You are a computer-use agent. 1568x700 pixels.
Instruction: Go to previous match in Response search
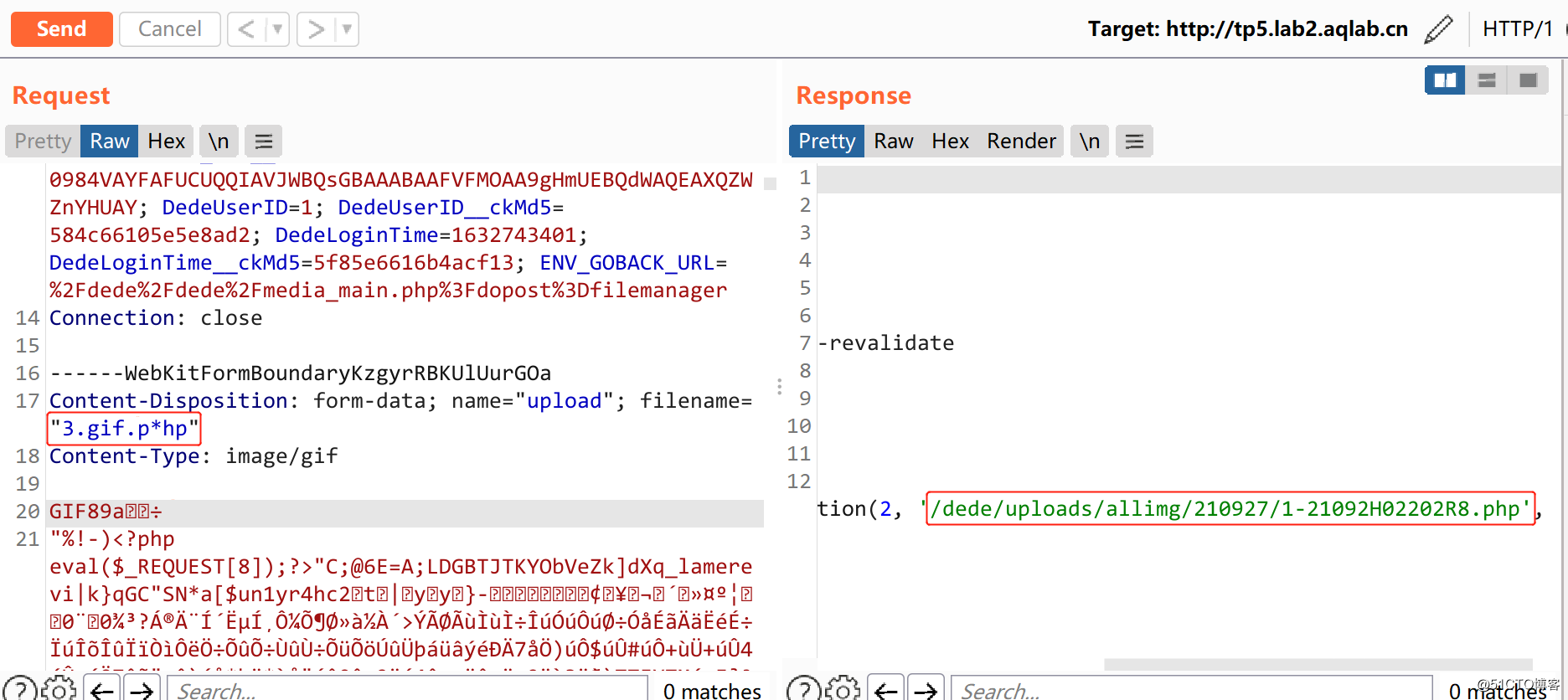point(886,691)
